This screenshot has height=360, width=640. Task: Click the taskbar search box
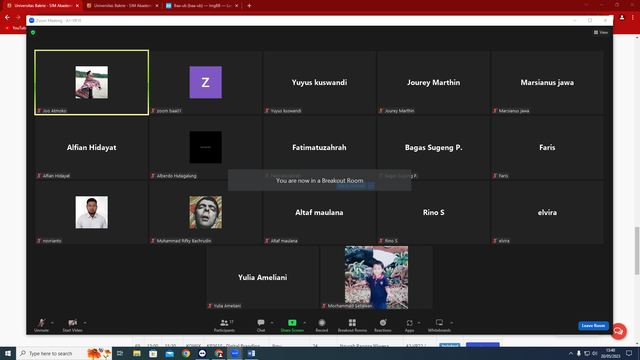(x=64, y=353)
